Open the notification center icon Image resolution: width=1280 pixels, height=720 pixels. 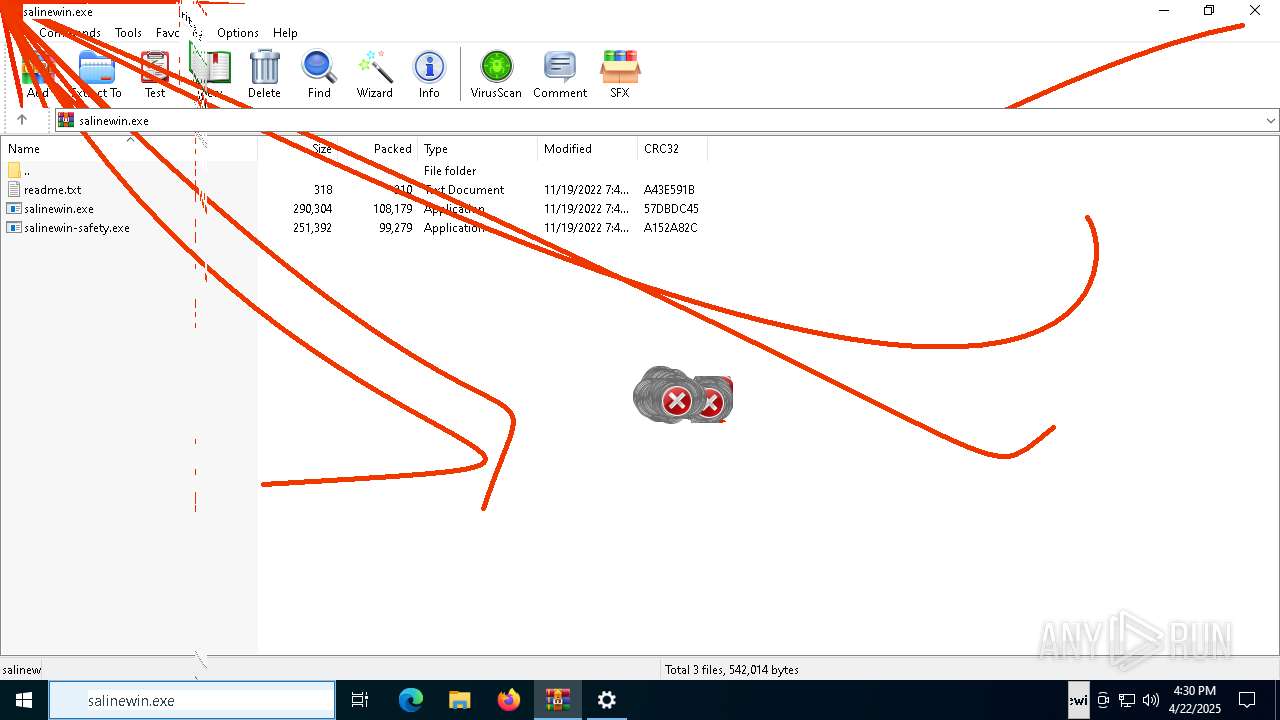1247,700
